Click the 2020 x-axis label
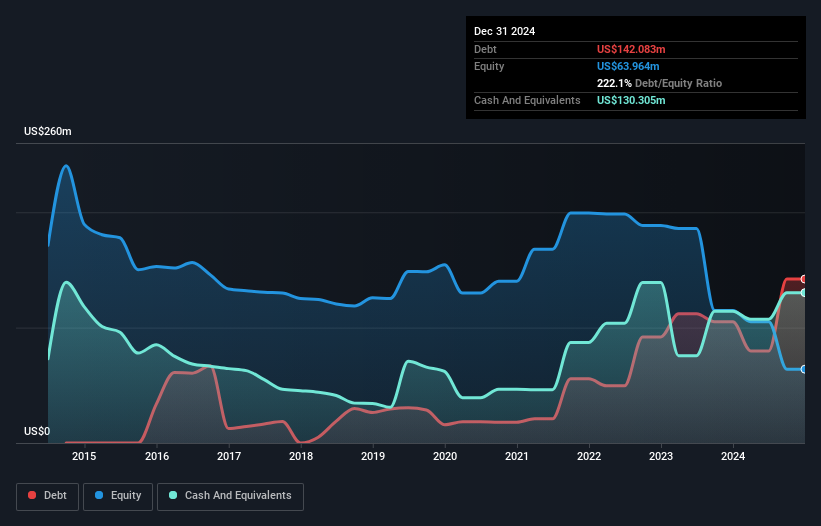Screen dimensions: 821x526 pos(445,456)
